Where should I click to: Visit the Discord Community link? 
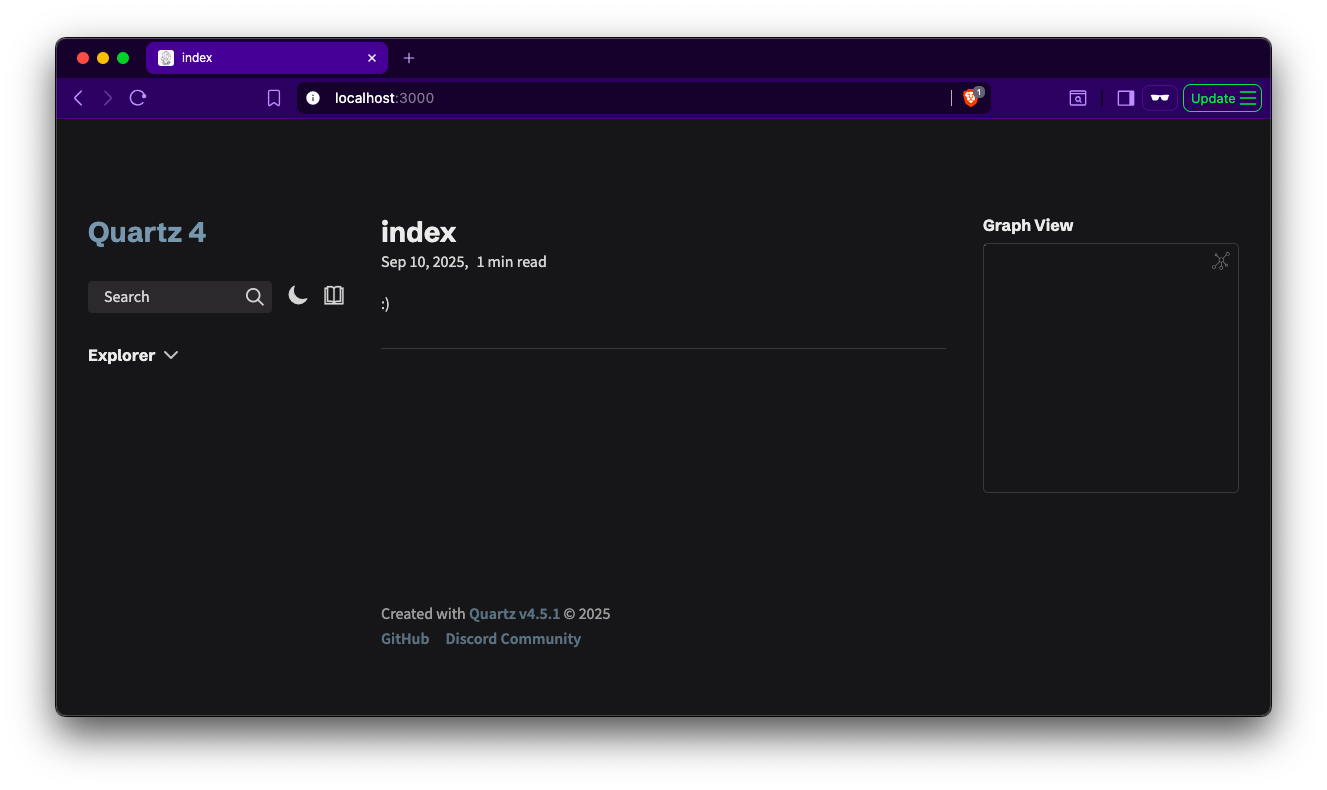[513, 639]
